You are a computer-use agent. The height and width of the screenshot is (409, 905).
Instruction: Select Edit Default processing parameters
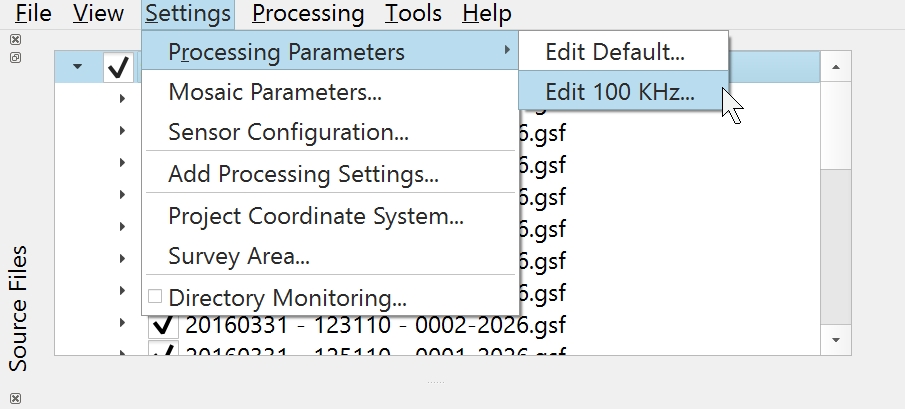tap(615, 52)
